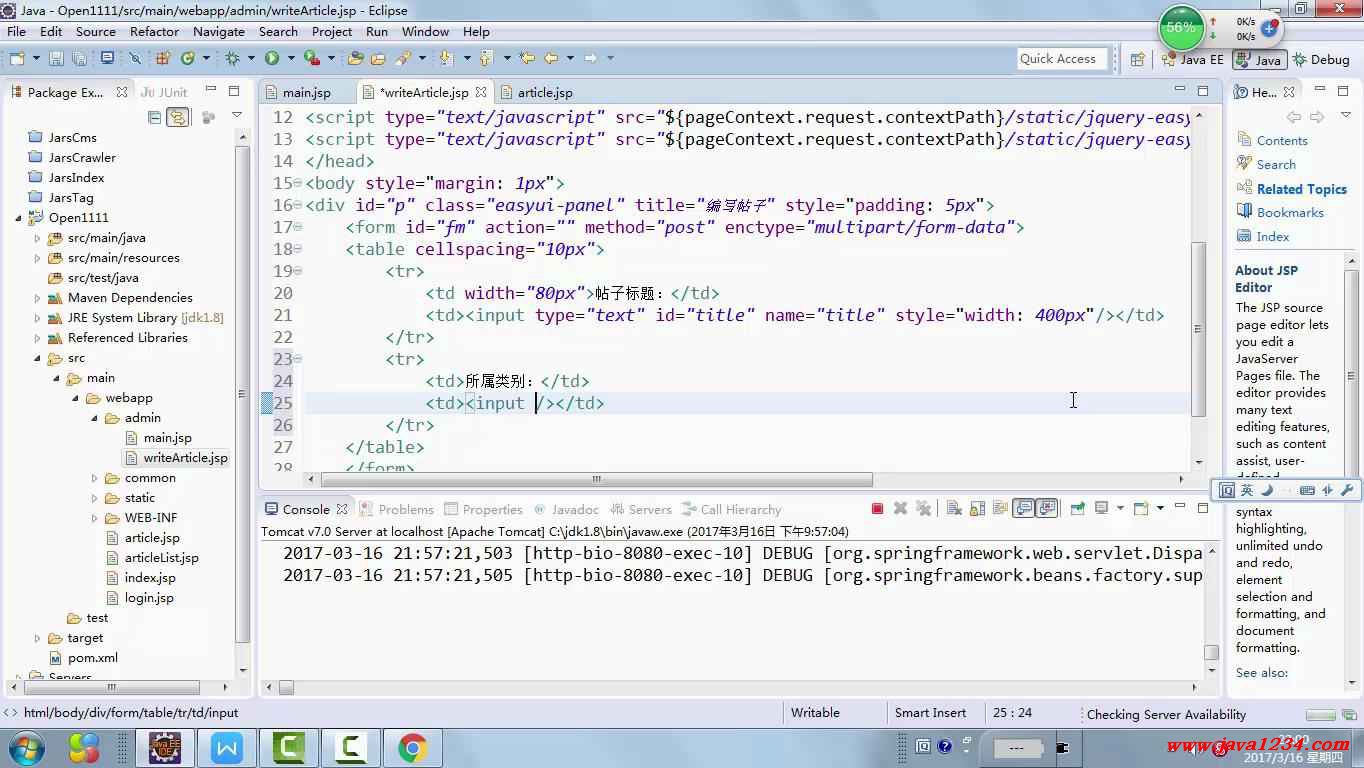Click the Console horizontal scrollbar thumb
This screenshot has height=768, width=1364.
[286, 687]
